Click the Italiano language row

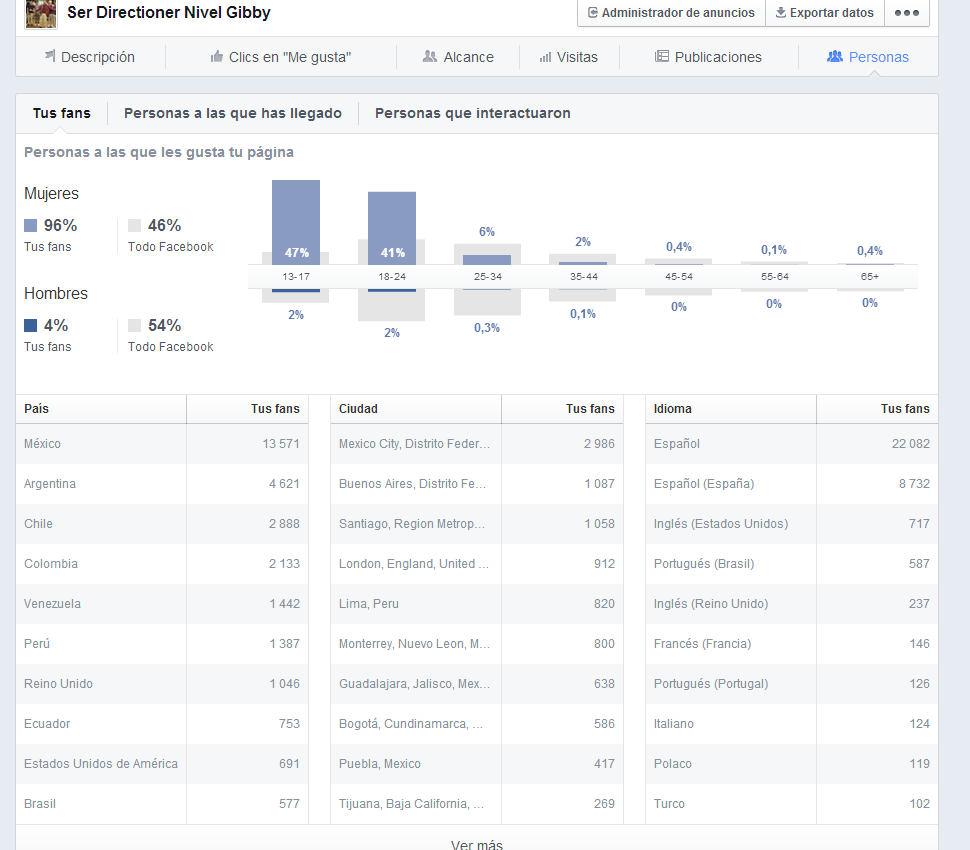pyautogui.click(x=792, y=724)
